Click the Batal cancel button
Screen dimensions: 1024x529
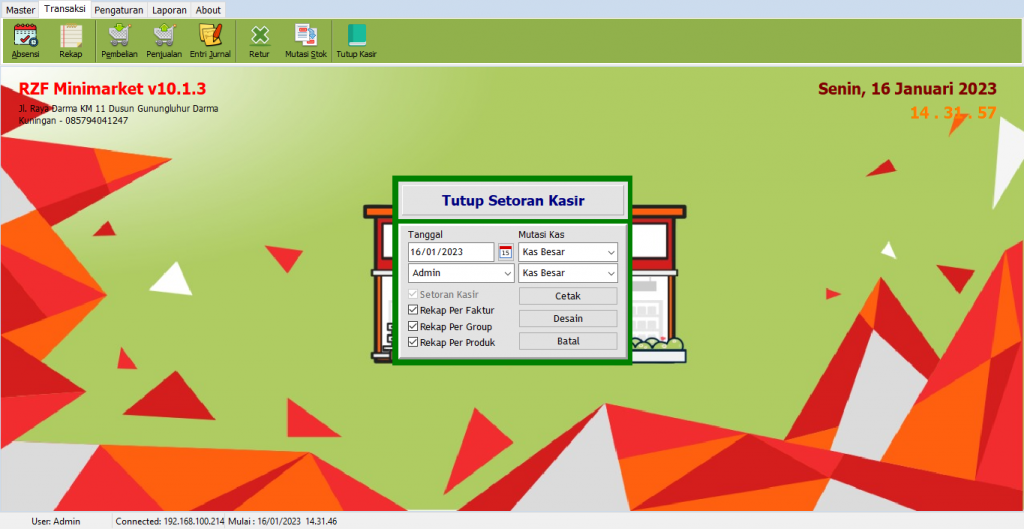(x=568, y=341)
